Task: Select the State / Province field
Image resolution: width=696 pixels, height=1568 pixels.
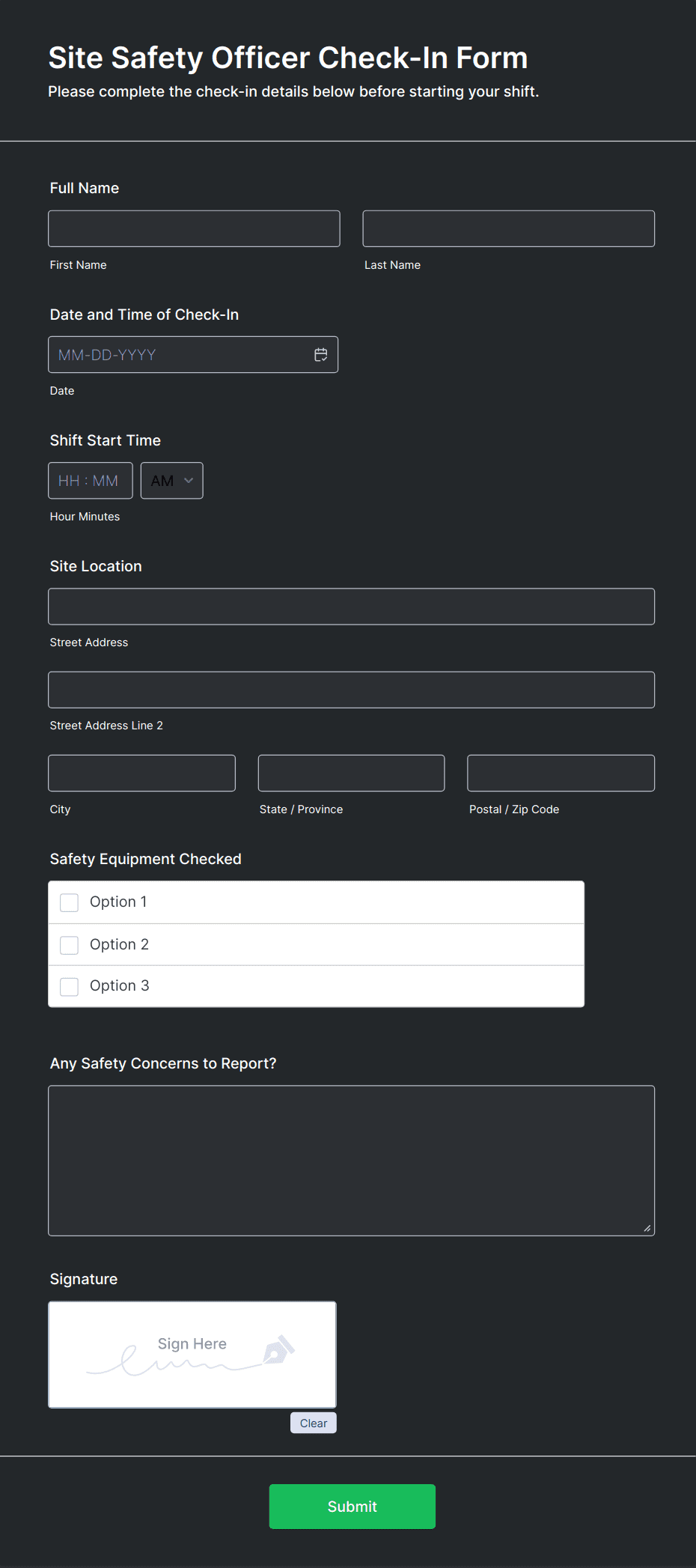Action: coord(351,773)
